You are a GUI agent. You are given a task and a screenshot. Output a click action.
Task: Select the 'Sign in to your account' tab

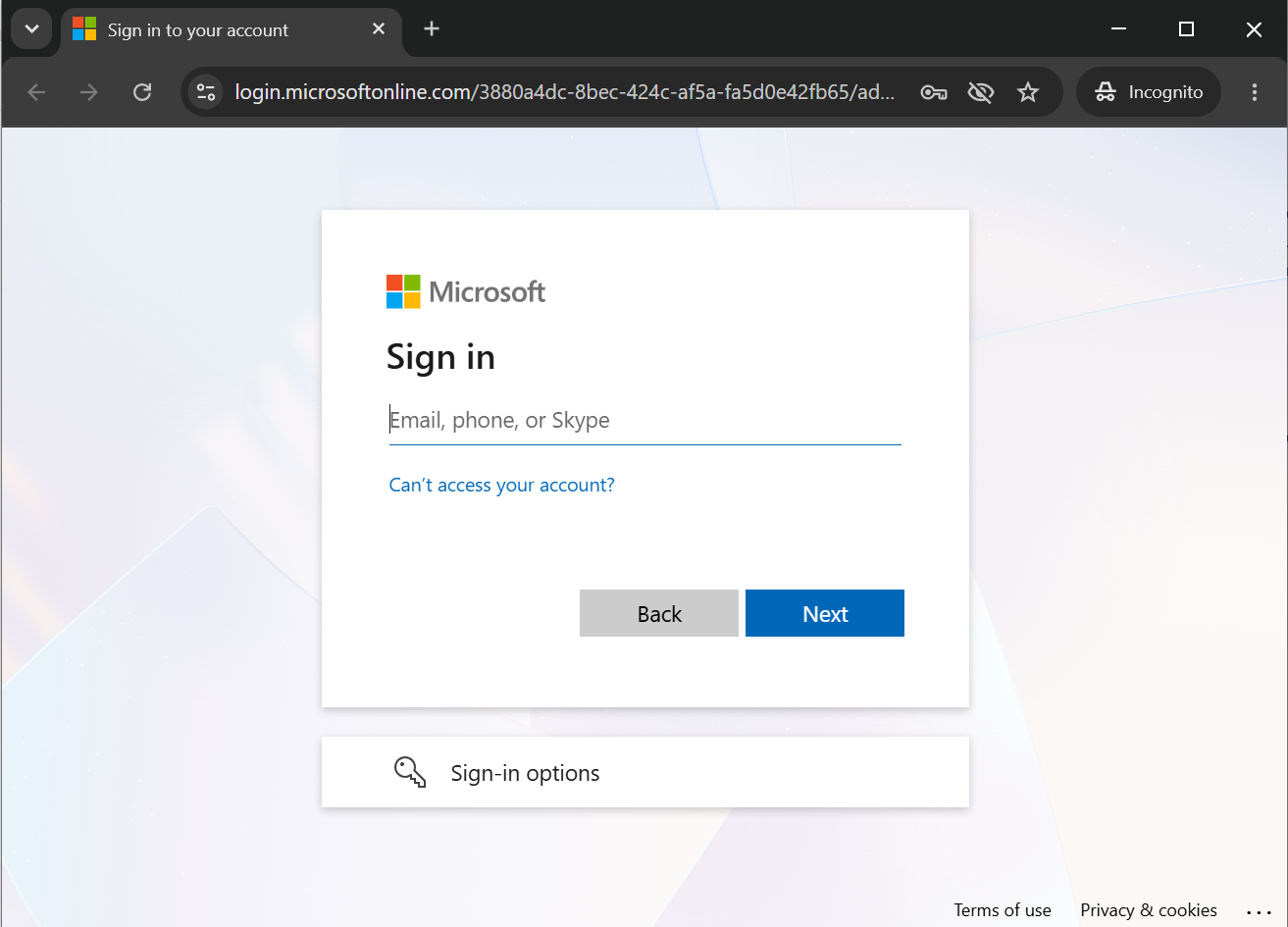point(232,29)
